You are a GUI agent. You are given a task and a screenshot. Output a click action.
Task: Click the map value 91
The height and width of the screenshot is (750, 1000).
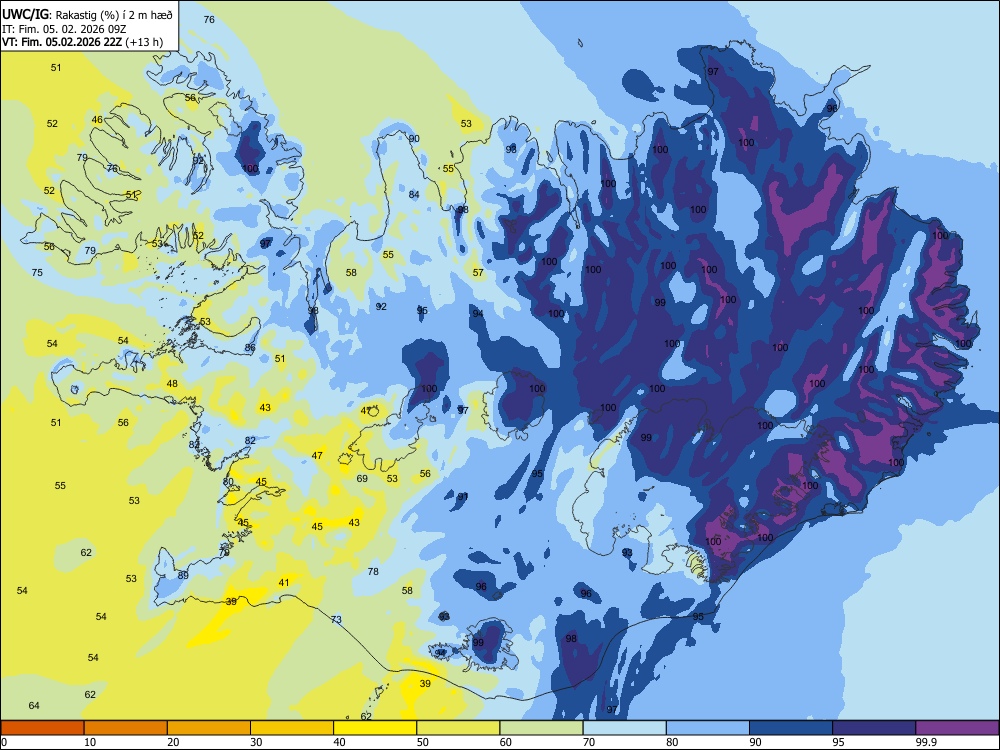pyautogui.click(x=462, y=497)
